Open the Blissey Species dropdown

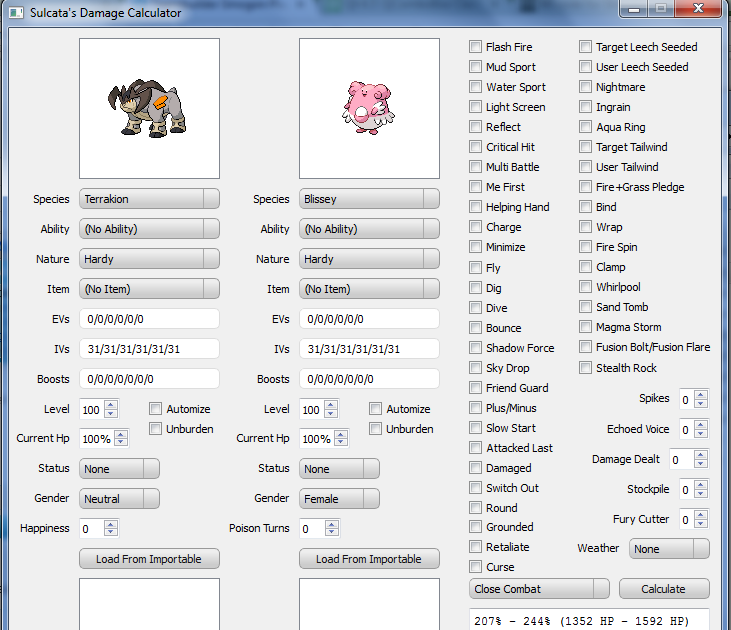pyautogui.click(x=369, y=199)
